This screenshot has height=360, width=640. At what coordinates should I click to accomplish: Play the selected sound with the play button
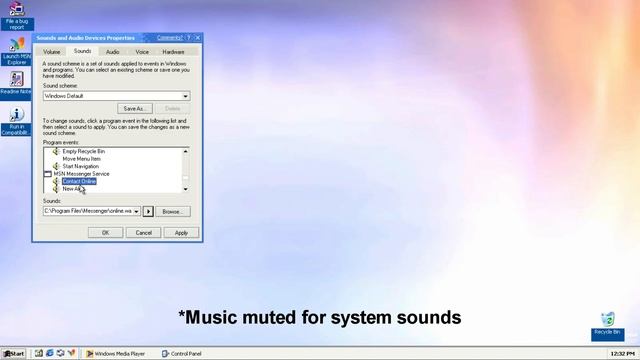[148, 211]
